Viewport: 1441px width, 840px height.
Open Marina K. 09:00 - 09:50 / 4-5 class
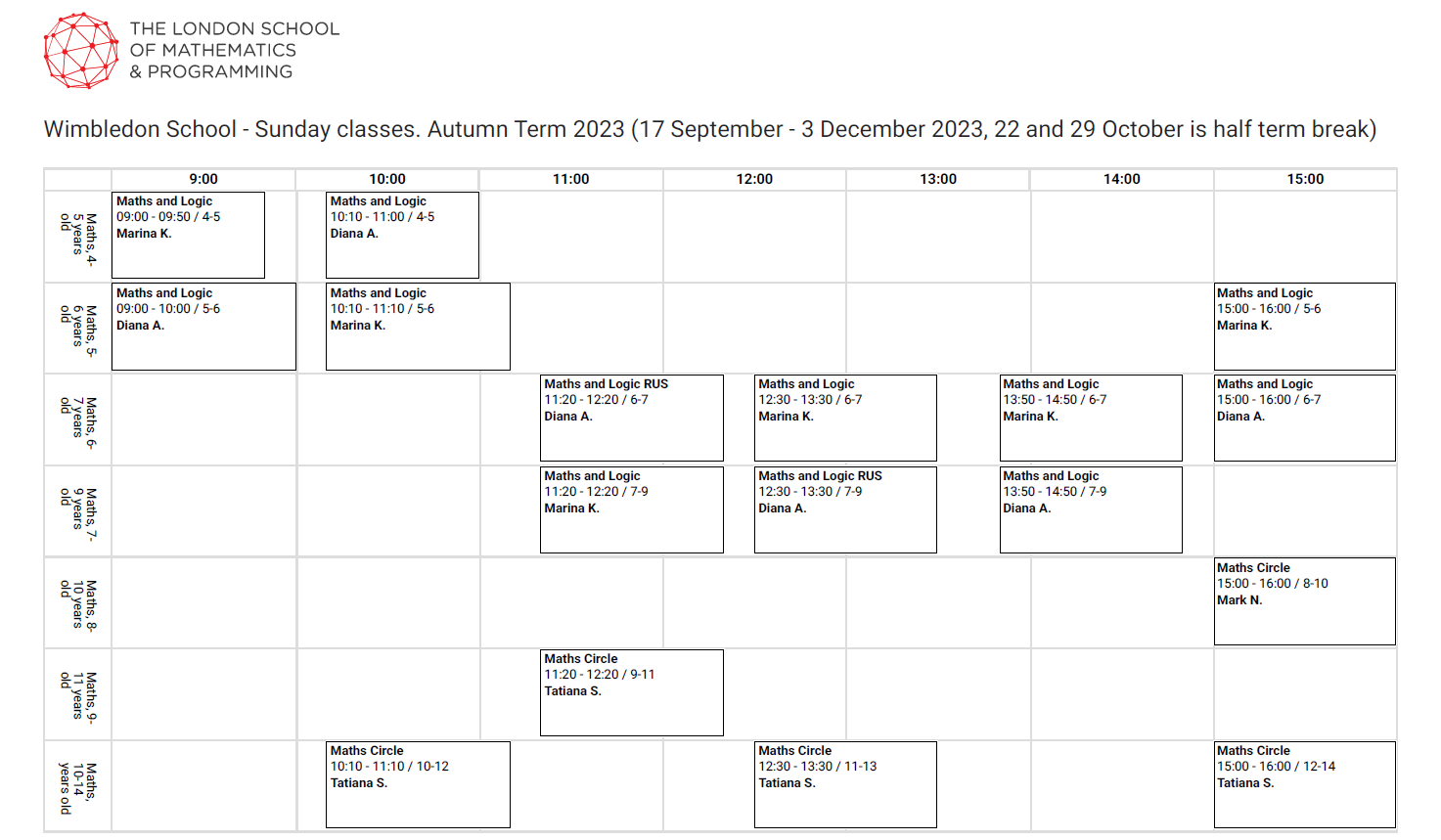[189, 235]
